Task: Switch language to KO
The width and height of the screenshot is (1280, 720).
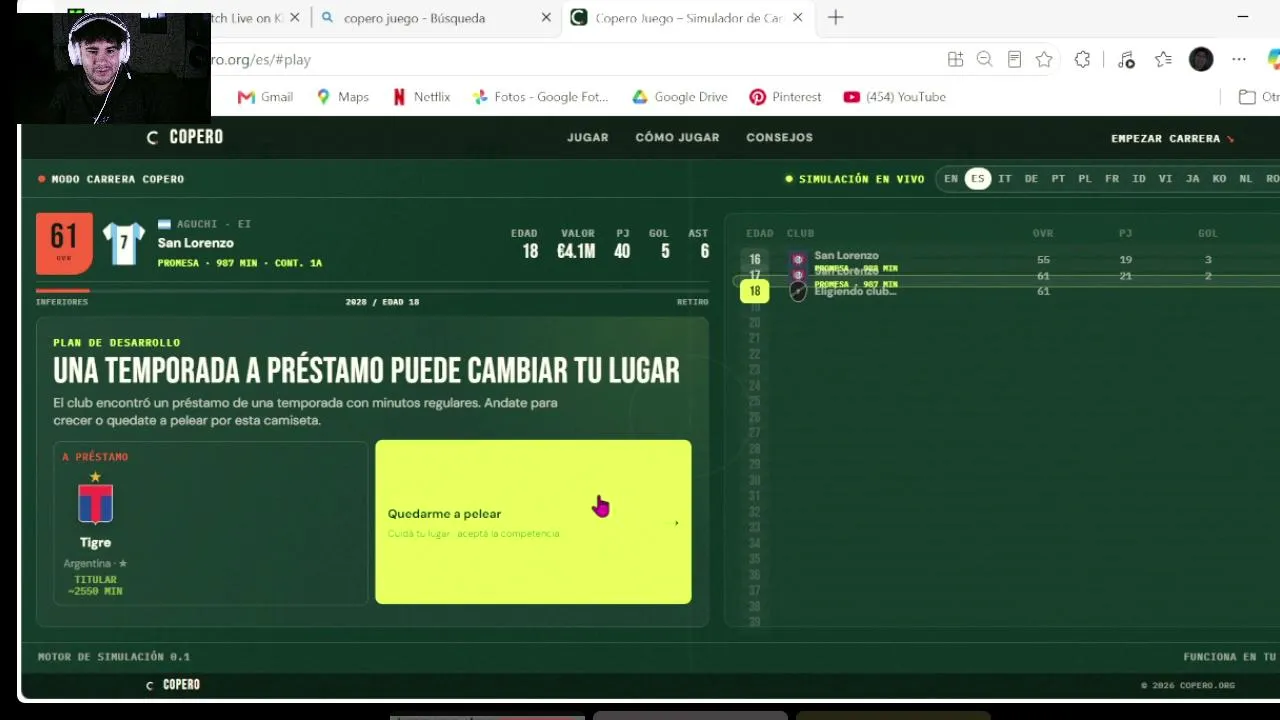Action: (x=1219, y=179)
